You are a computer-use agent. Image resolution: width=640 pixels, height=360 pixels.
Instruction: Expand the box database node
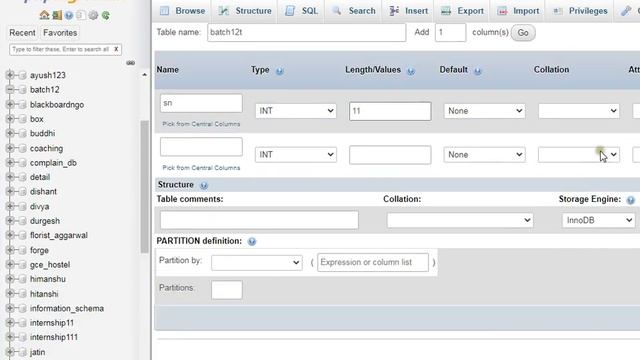point(10,119)
